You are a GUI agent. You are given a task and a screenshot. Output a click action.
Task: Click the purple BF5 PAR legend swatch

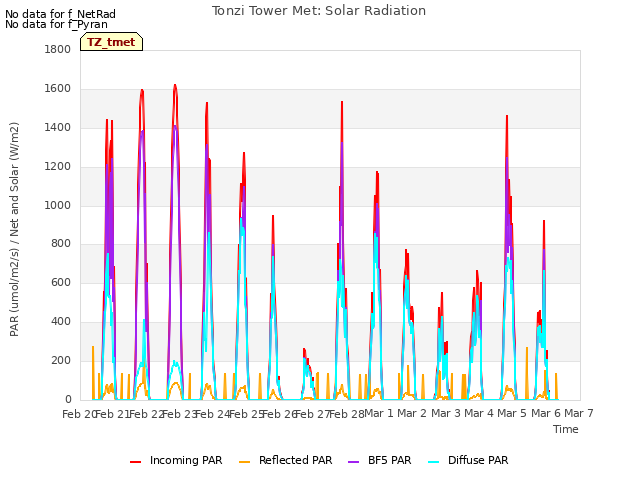coord(353,461)
